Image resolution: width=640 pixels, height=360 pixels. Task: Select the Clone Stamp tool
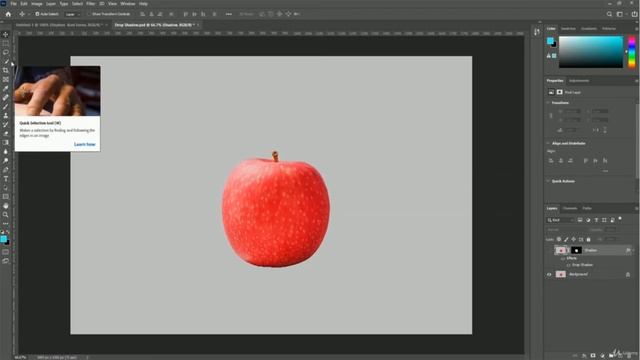pos(6,116)
